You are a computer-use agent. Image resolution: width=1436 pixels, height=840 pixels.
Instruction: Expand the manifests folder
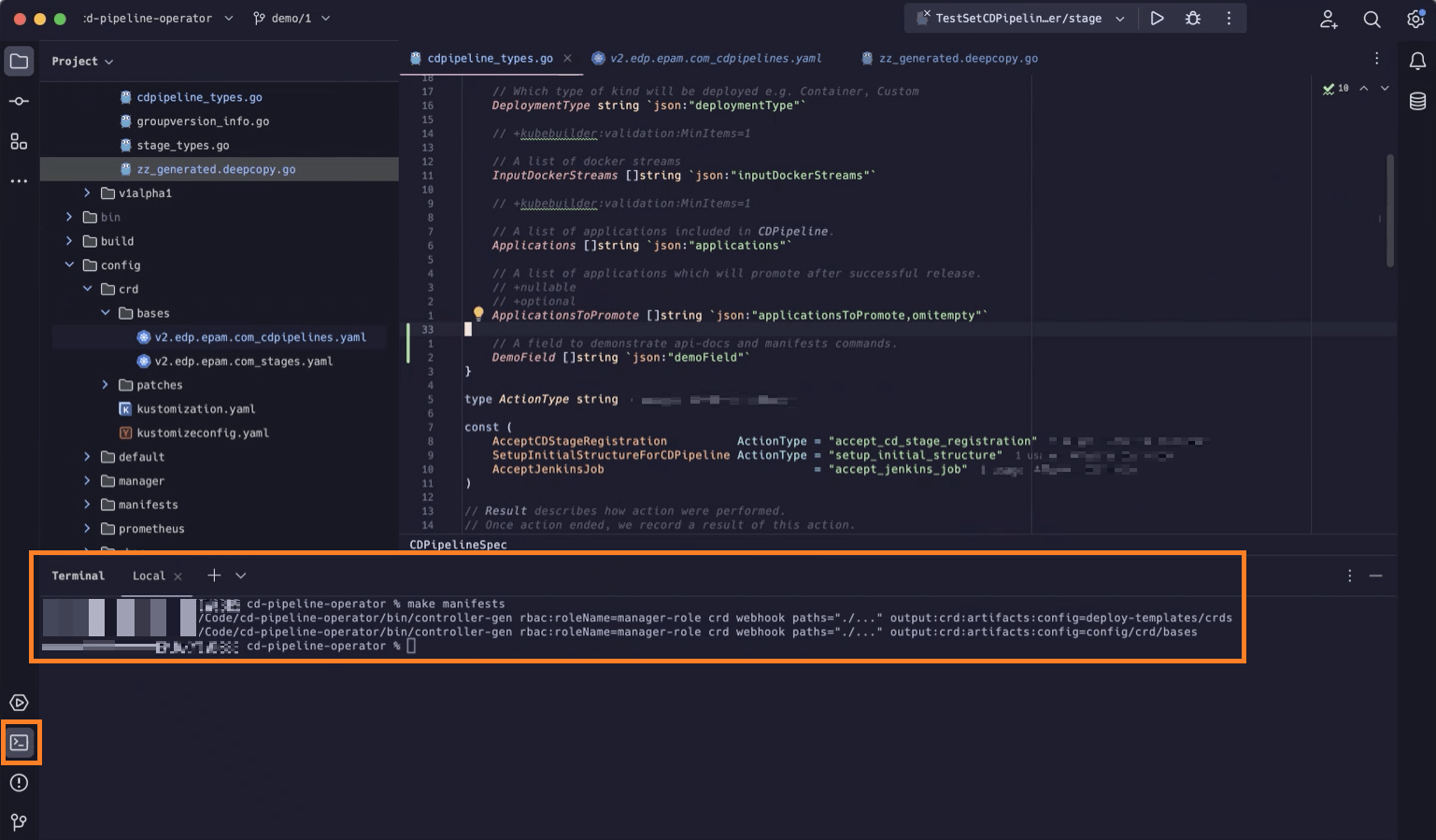[x=87, y=505]
